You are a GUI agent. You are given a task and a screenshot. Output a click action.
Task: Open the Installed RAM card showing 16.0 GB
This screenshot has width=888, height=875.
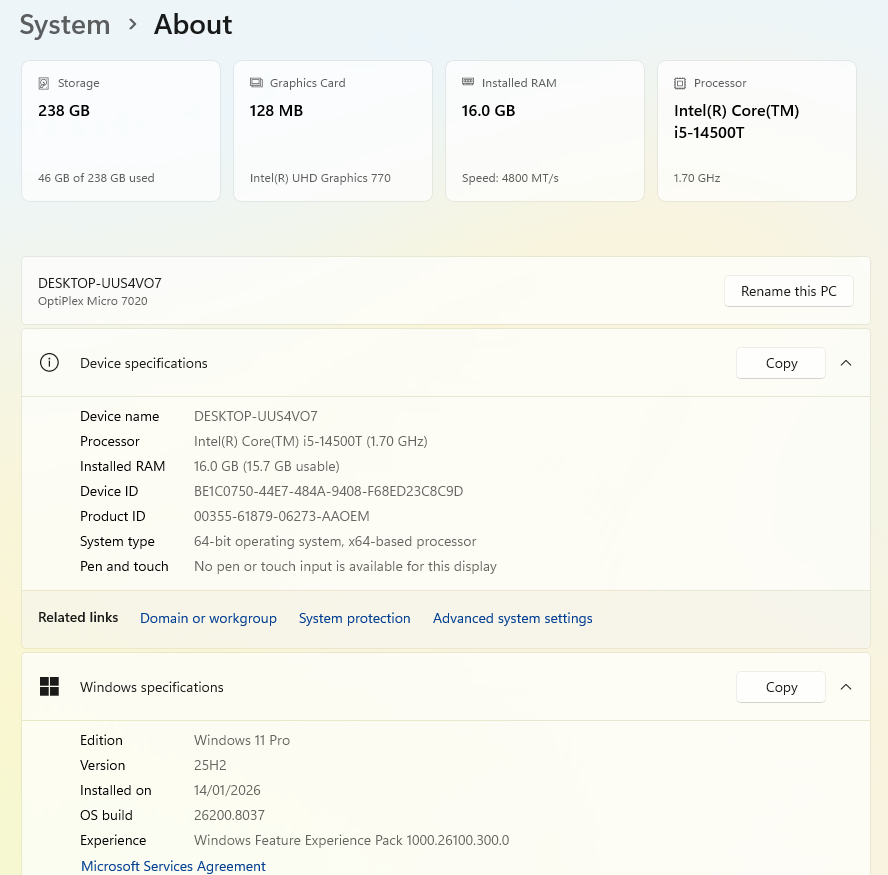pyautogui.click(x=545, y=131)
